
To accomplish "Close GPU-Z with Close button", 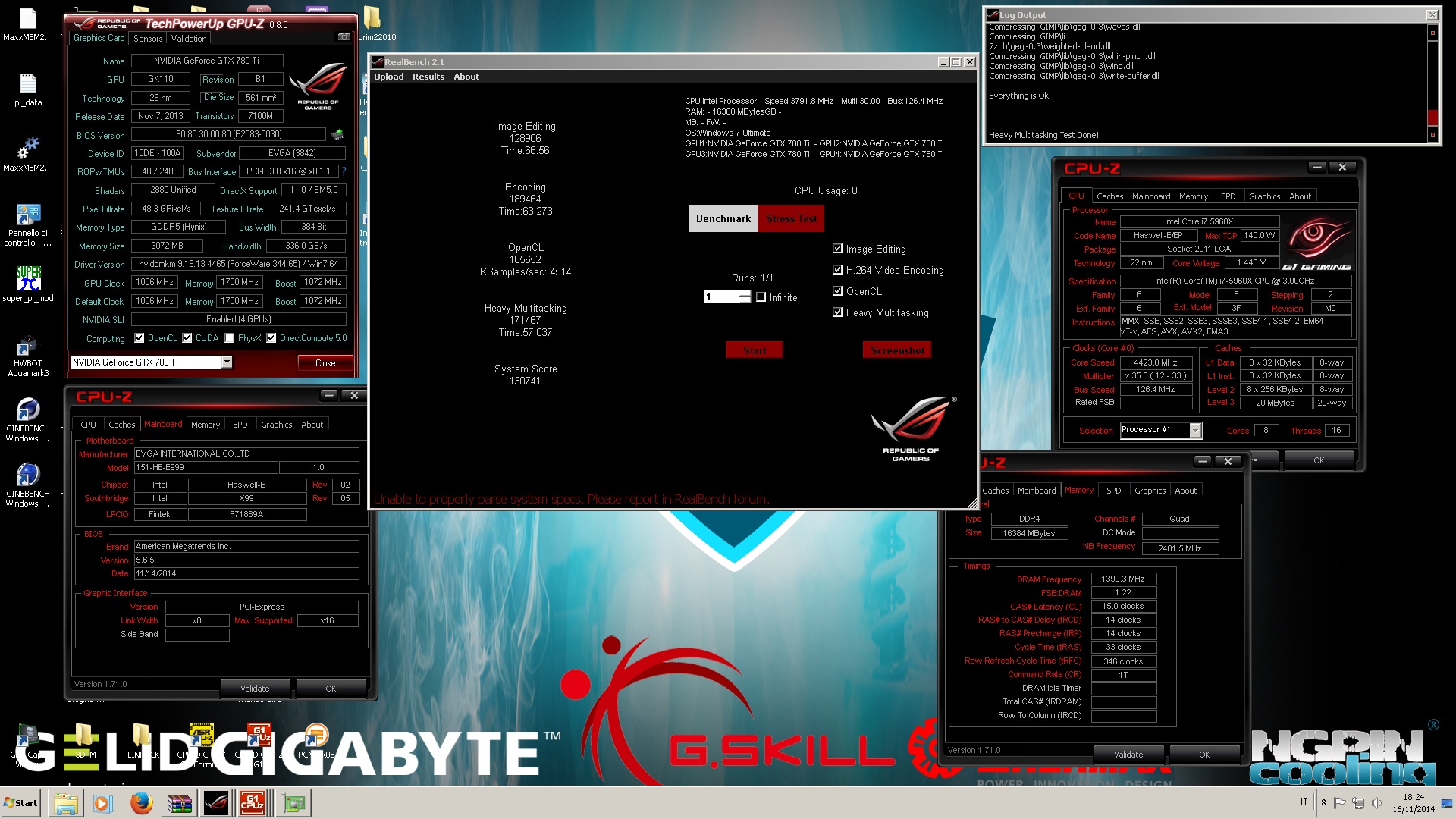I will 325,363.
